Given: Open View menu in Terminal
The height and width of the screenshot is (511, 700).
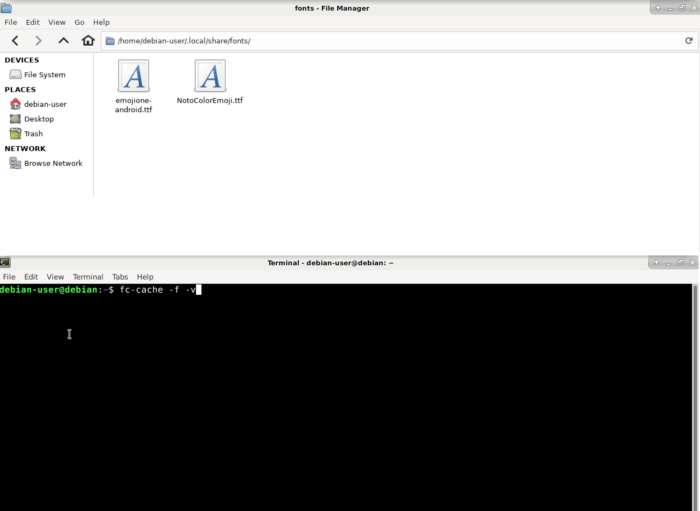Looking at the screenshot, I should tap(55, 277).
